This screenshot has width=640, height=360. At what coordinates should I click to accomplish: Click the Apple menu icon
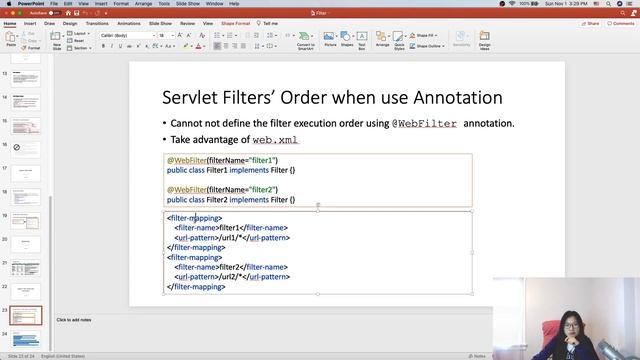[9, 4]
